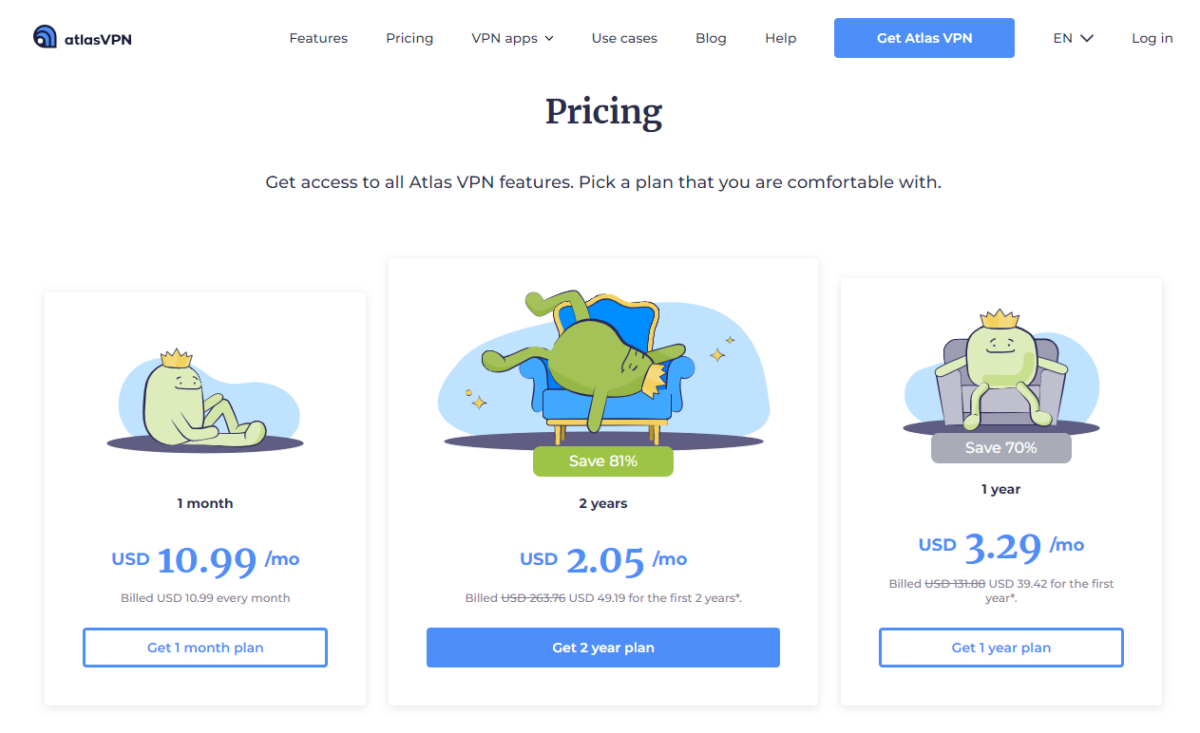Click the Get Atlas VPN button

924,38
